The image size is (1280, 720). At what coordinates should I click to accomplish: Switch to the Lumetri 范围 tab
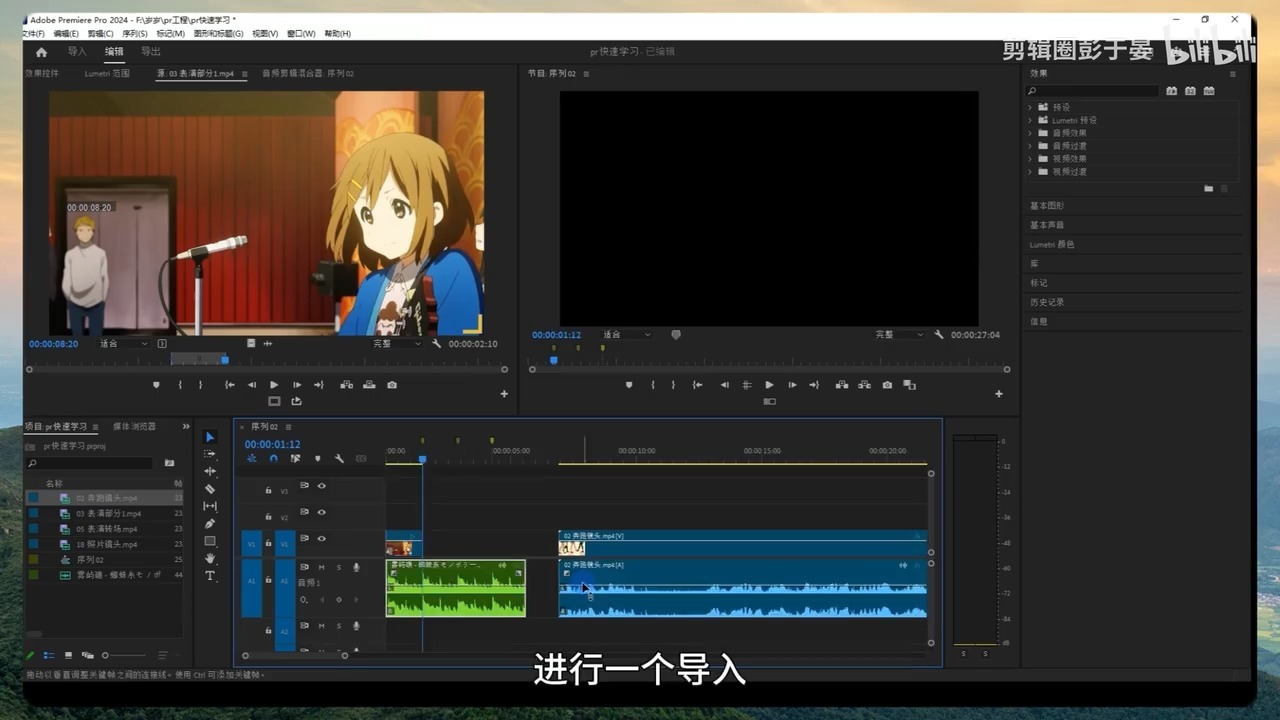pos(107,73)
